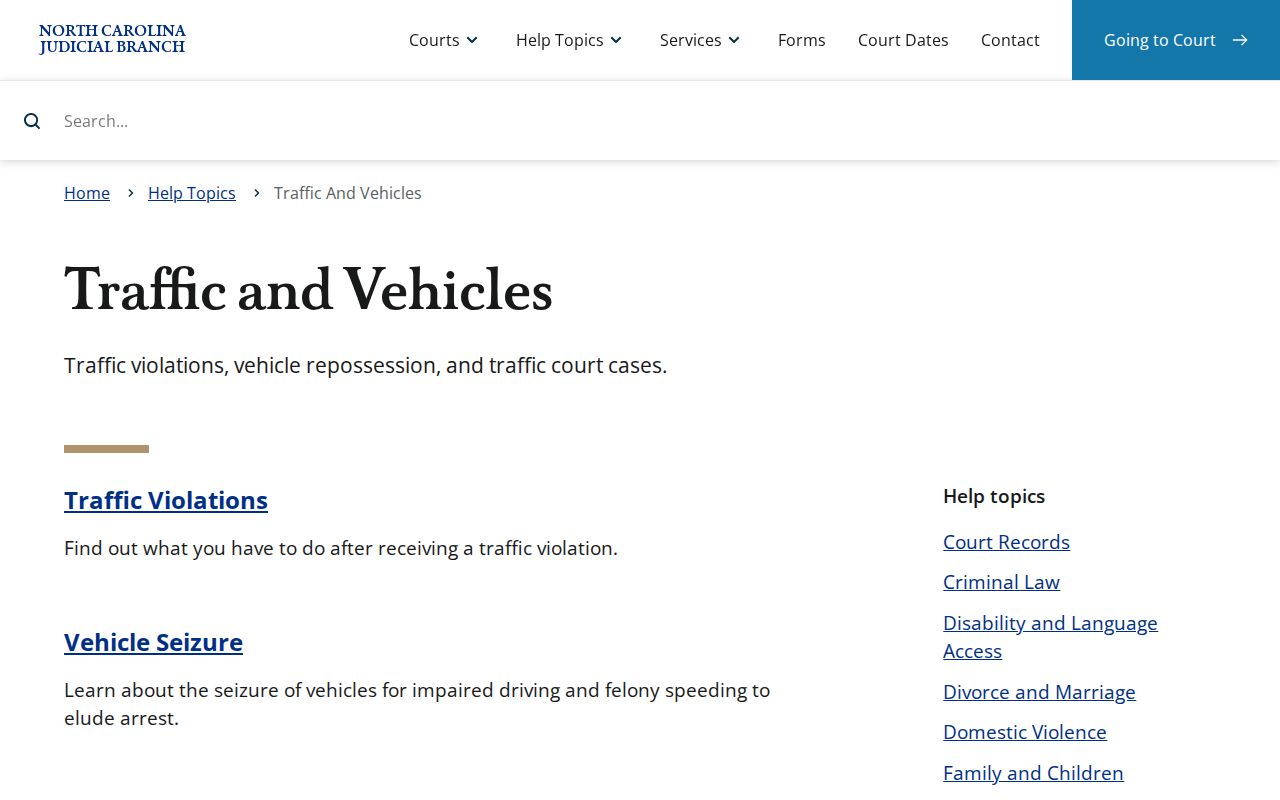Image resolution: width=1280 pixels, height=800 pixels.
Task: Click the Going to Court button
Action: (x=1176, y=40)
